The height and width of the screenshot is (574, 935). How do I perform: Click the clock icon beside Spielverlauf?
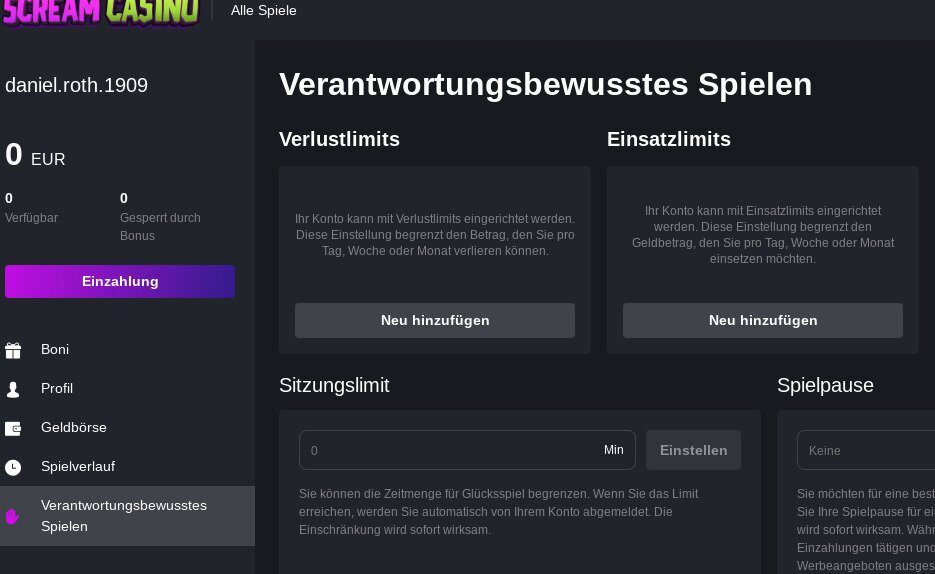point(13,467)
